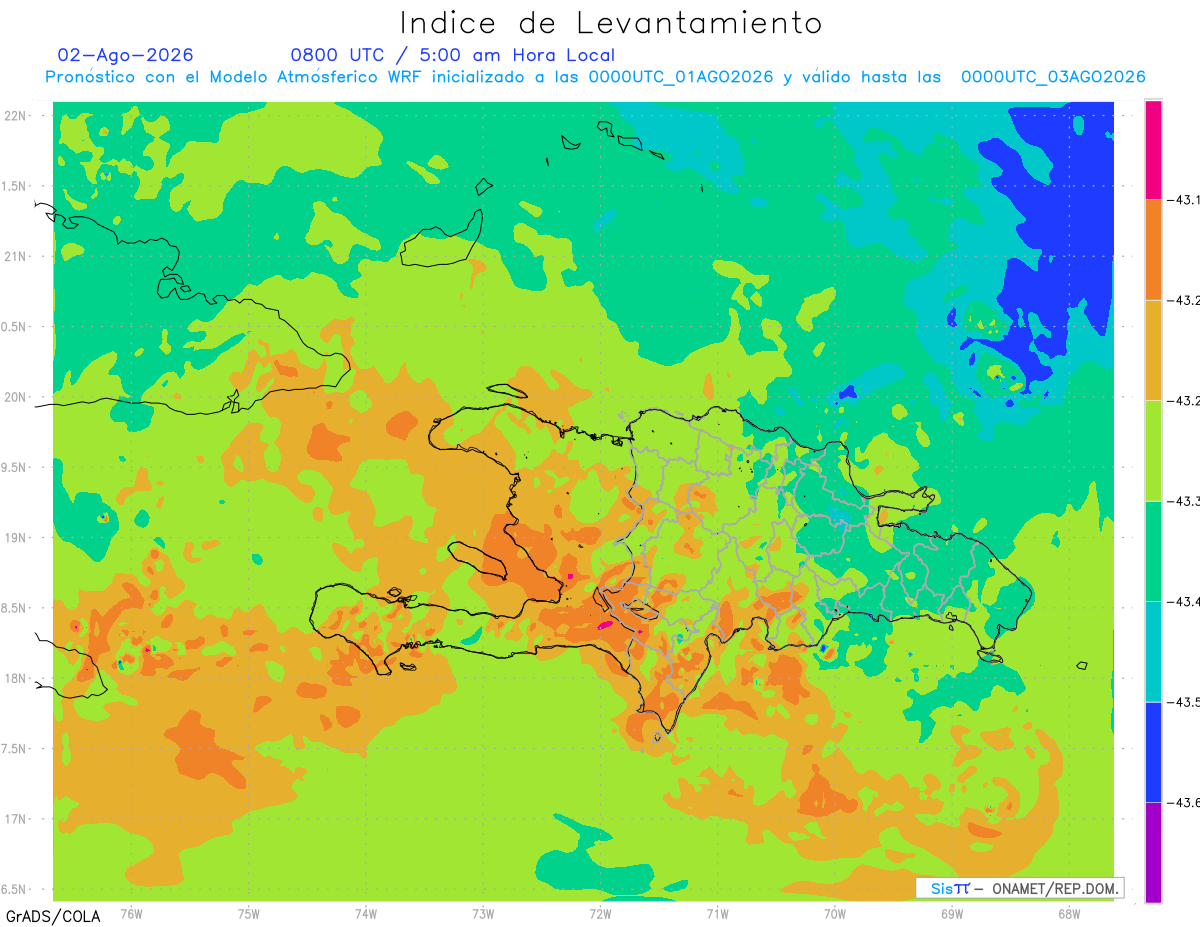This screenshot has width=1200, height=927.
Task: Click the "-43.5" color bar value
Action: [x=1184, y=702]
